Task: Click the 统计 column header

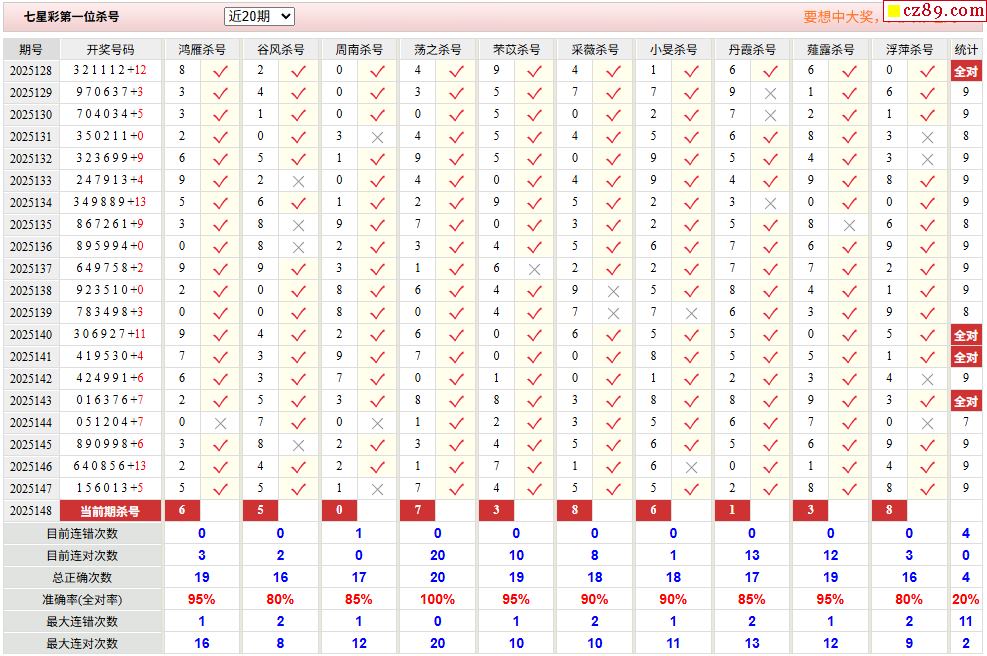Action: click(966, 49)
